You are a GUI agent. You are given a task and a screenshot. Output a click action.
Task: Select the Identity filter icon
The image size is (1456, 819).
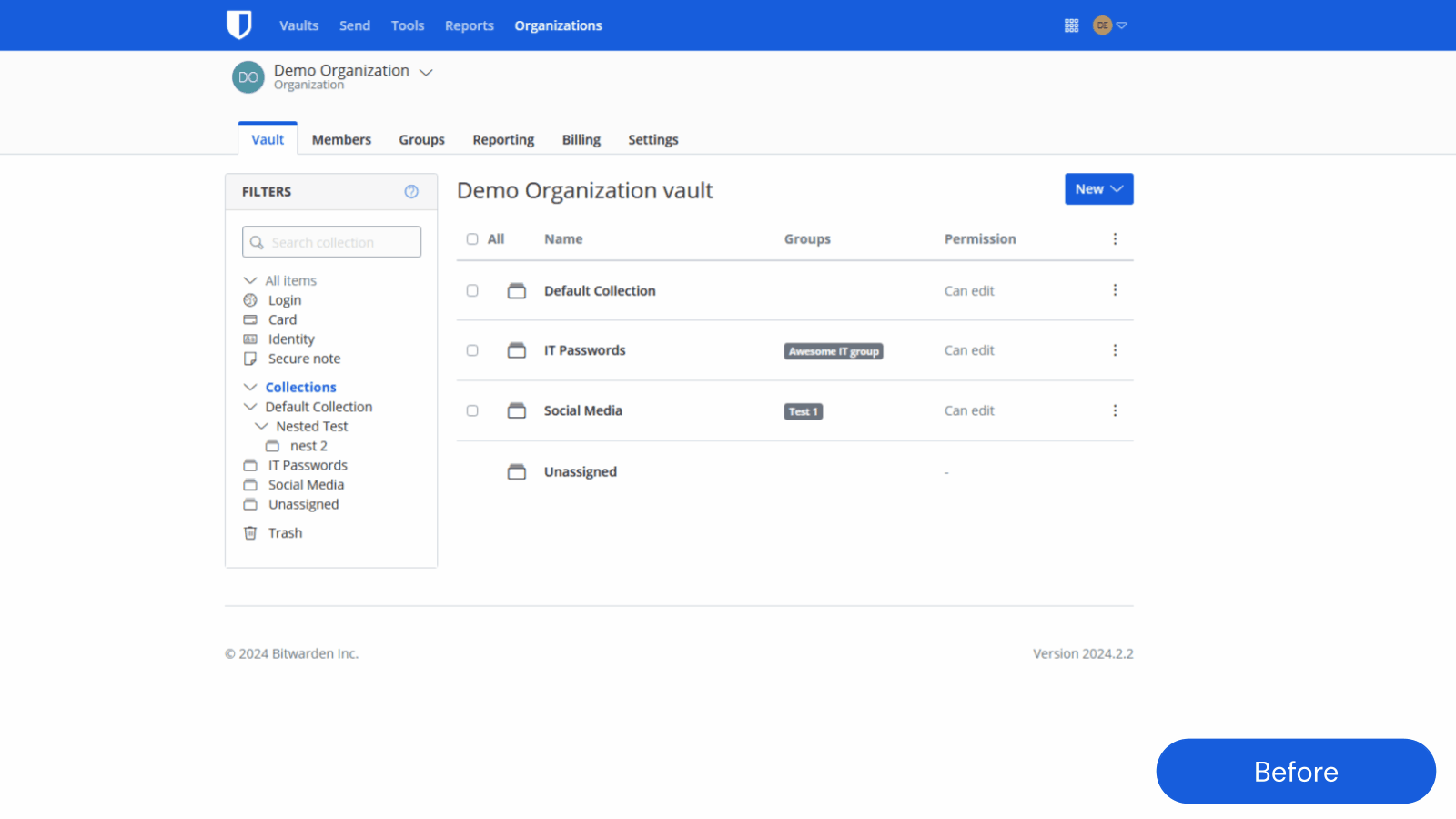(x=250, y=339)
